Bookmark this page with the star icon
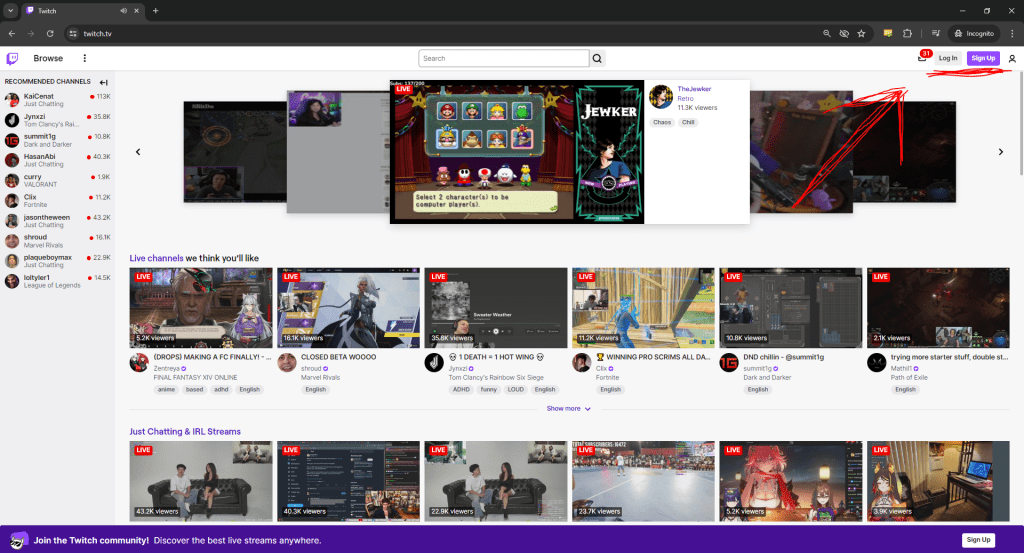The width and height of the screenshot is (1024, 553). [861, 33]
